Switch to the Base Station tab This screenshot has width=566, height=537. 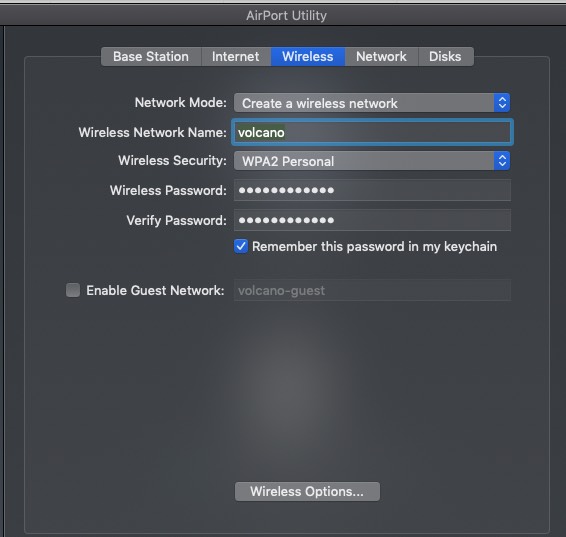151,57
